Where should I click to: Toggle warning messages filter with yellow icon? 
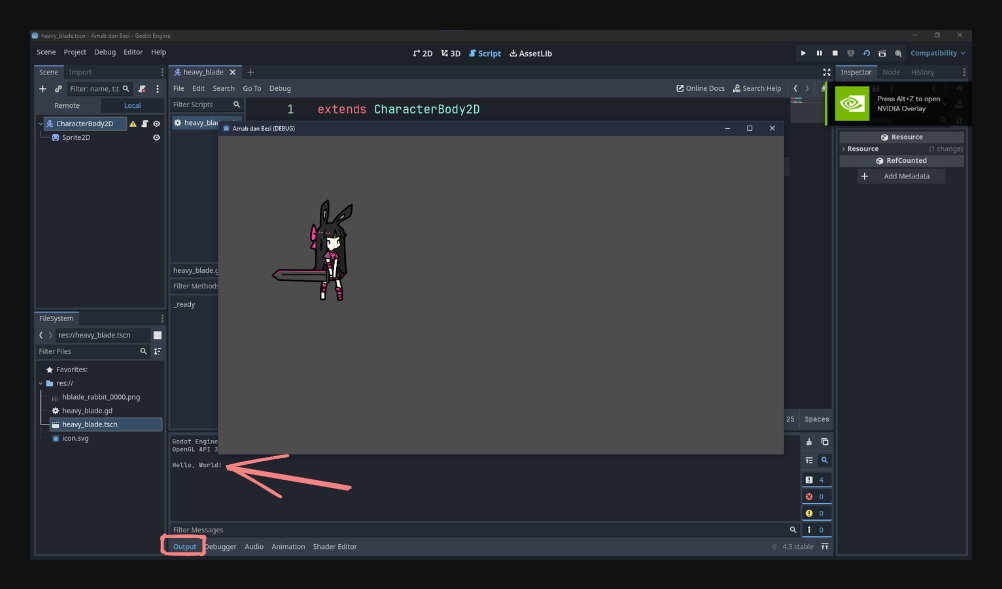click(816, 513)
